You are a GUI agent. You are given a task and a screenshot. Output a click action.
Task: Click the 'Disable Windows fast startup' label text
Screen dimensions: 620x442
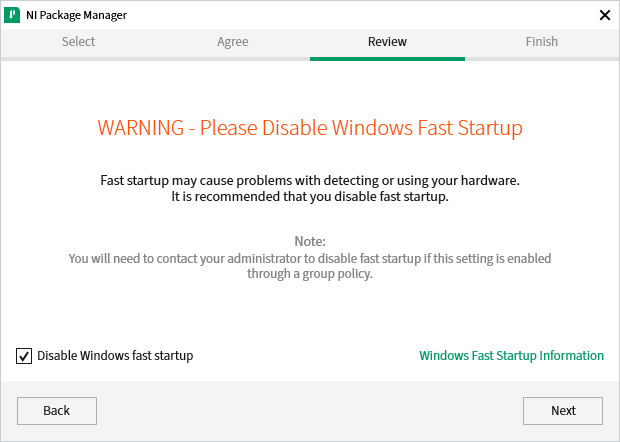115,356
